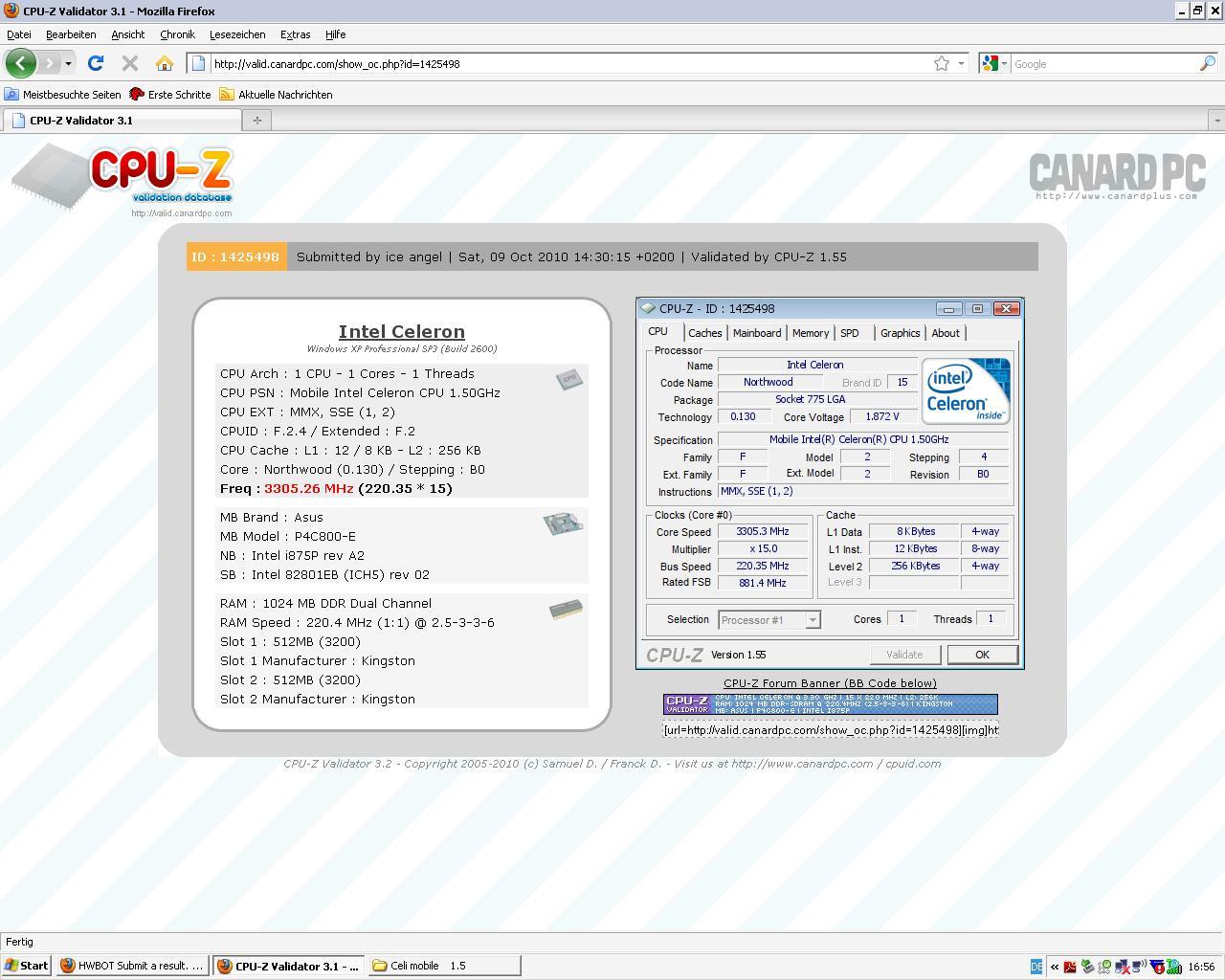The image size is (1225, 980).
Task: Switch to the Mainboard tab
Action: click(x=757, y=333)
